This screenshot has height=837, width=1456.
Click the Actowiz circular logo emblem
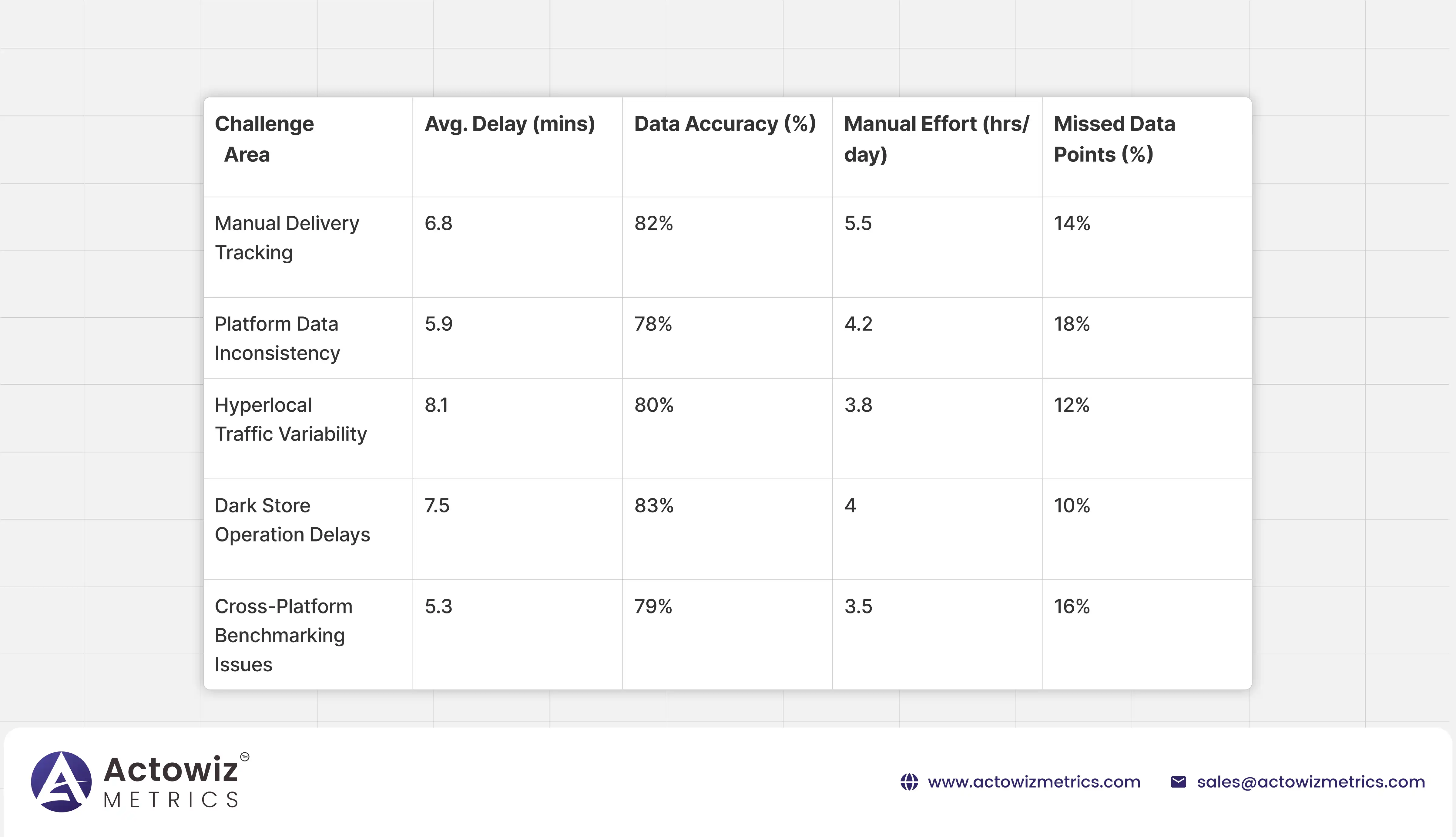(62, 782)
